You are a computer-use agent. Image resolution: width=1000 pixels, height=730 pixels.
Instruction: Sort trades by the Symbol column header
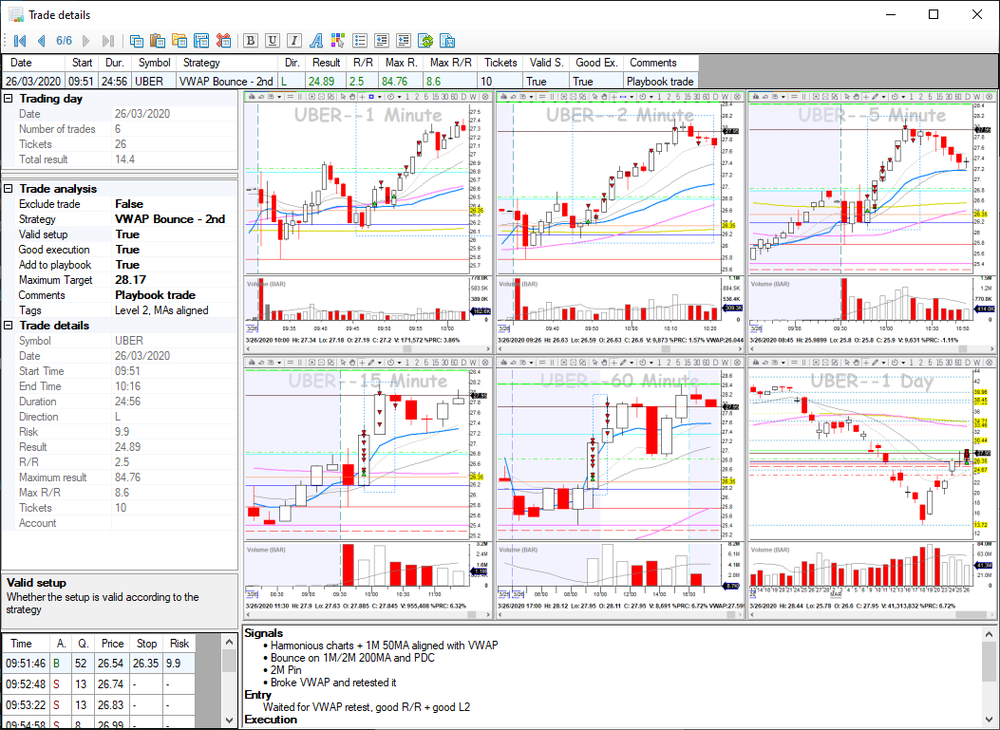tap(154, 62)
